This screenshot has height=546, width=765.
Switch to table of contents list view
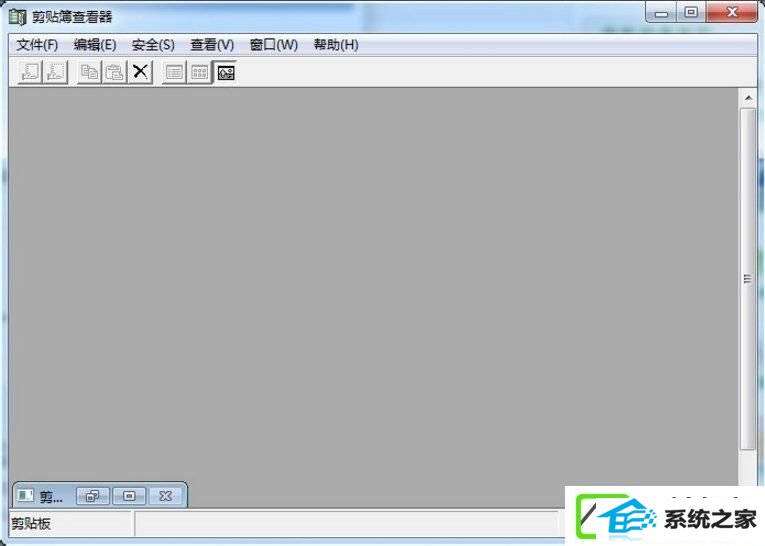point(174,73)
